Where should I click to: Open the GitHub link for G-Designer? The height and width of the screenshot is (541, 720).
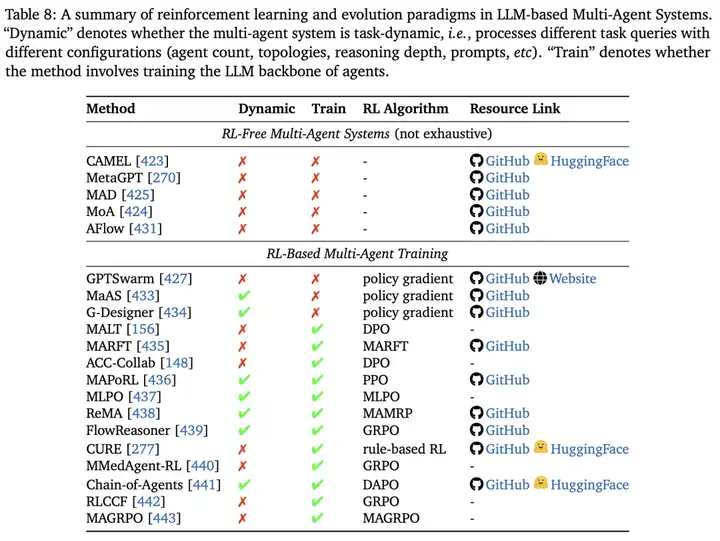click(507, 313)
